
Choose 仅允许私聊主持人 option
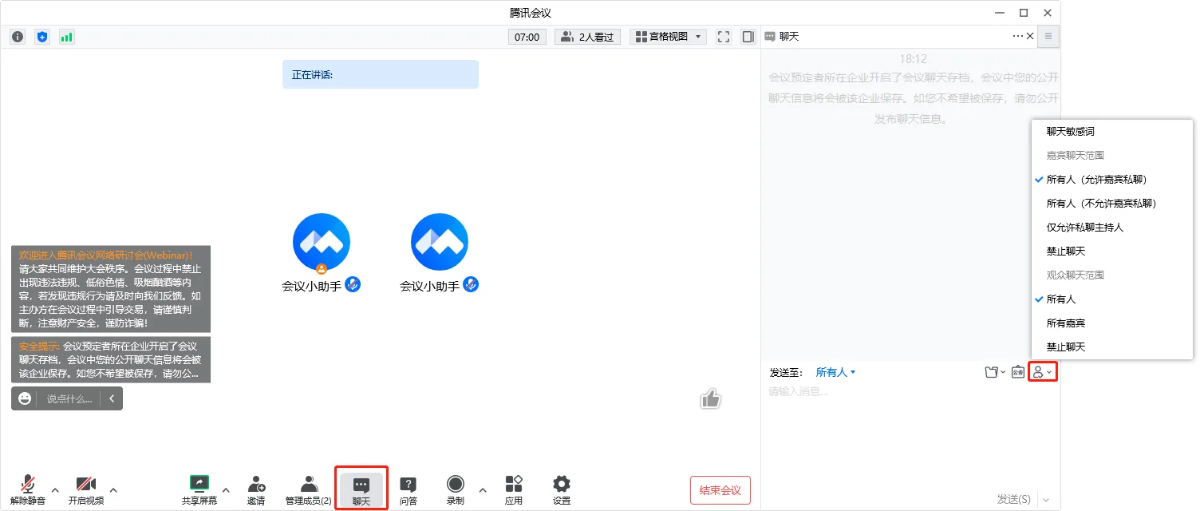coord(1112,227)
